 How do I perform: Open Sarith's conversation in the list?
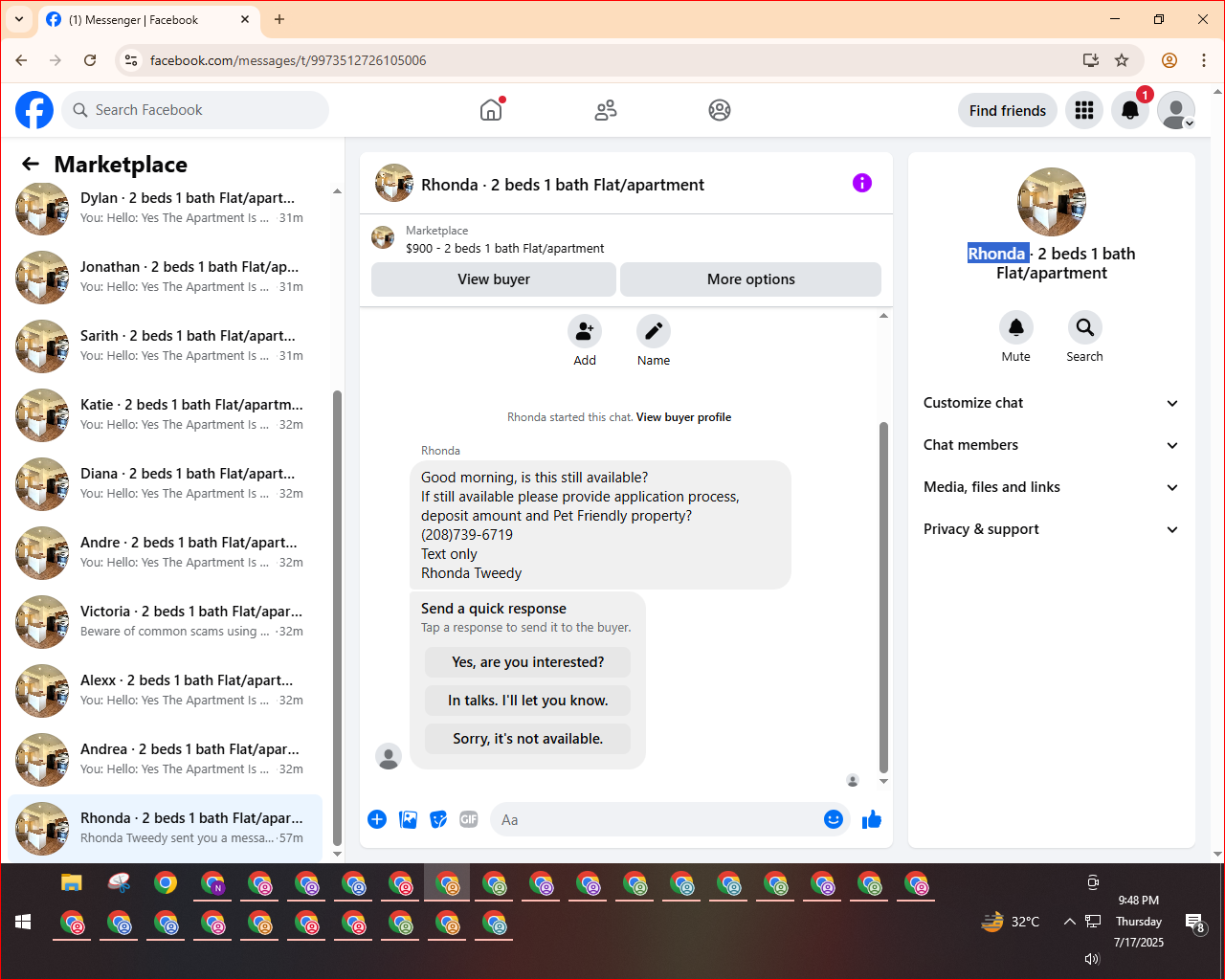click(165, 345)
